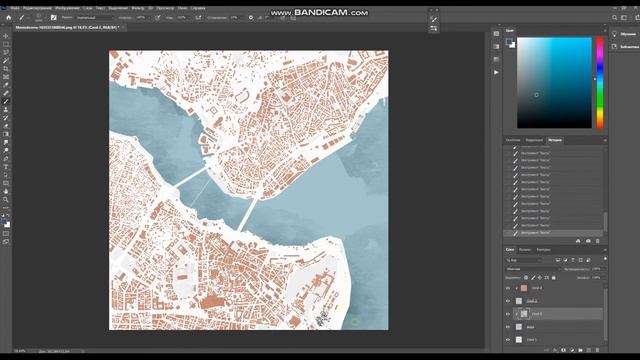The height and width of the screenshot is (360, 640).
Task: Select the Pen tool
Action: pos(6,159)
